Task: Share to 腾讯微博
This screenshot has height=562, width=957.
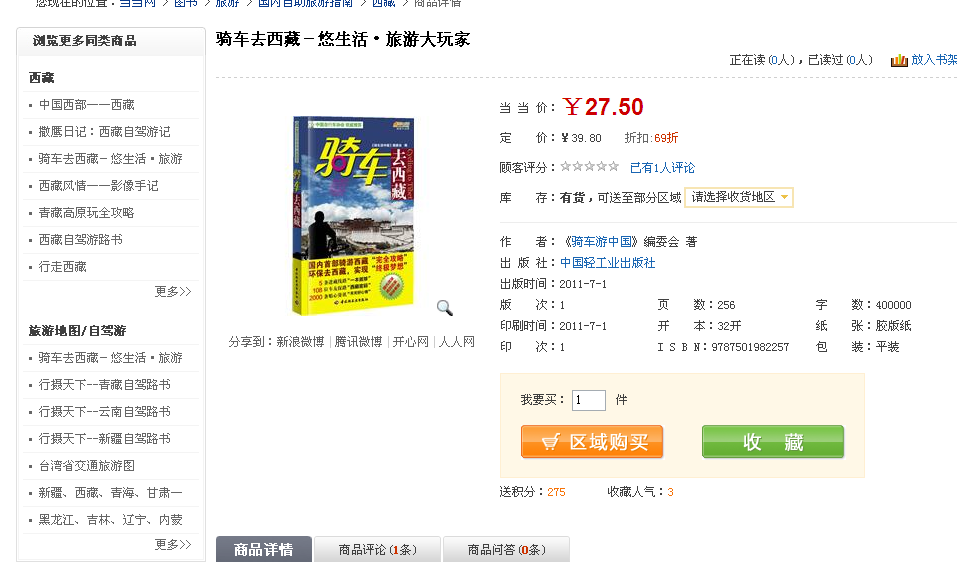Action: click(358, 342)
